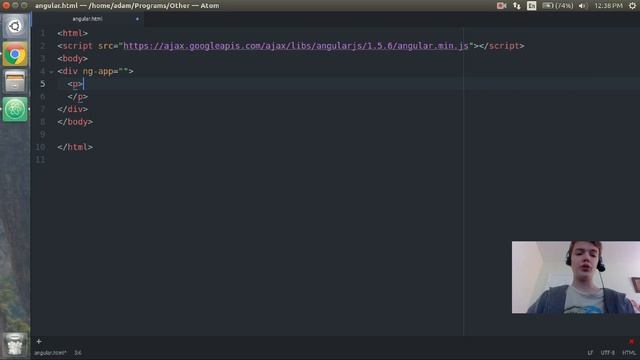Screen dimensions: 640x360
Task: Open the keyboard input source indicator
Action: (531, 6)
